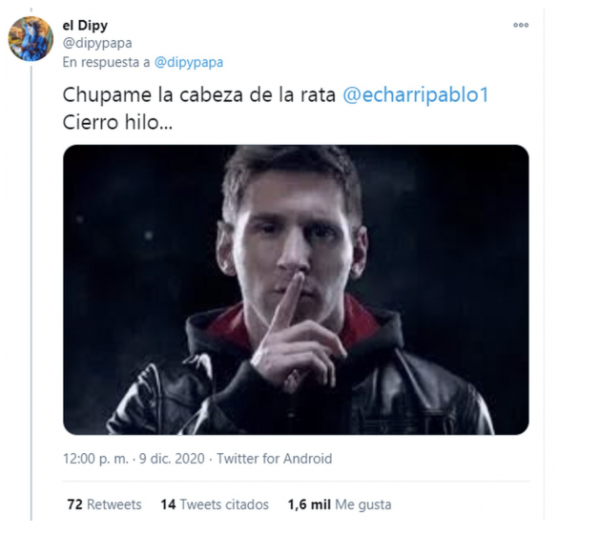Viewport: 600px width, 535px height.
Task: Follow the reply-to @dipypapa link
Action: pos(189,62)
